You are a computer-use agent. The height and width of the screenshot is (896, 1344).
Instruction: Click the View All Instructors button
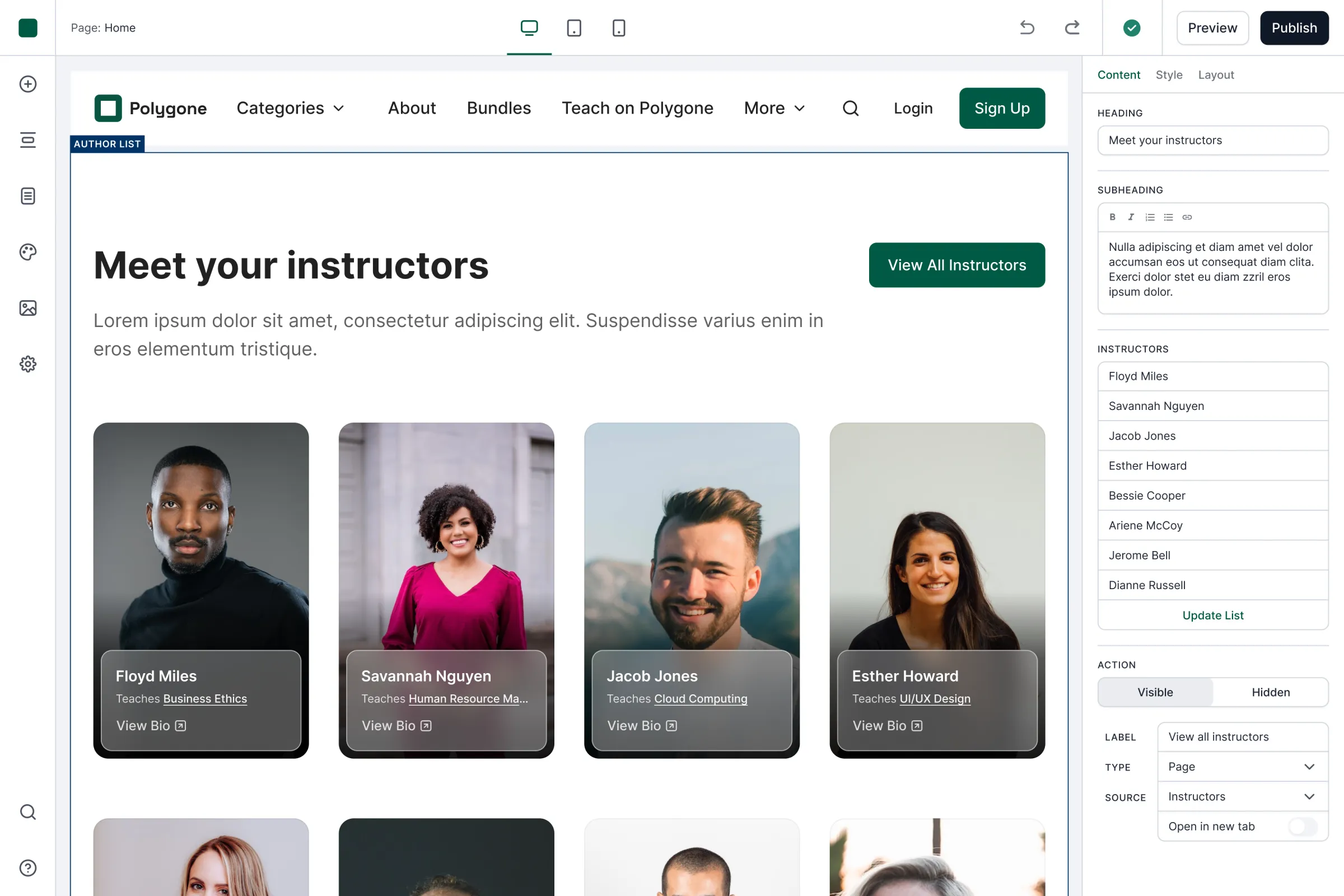(x=956, y=265)
